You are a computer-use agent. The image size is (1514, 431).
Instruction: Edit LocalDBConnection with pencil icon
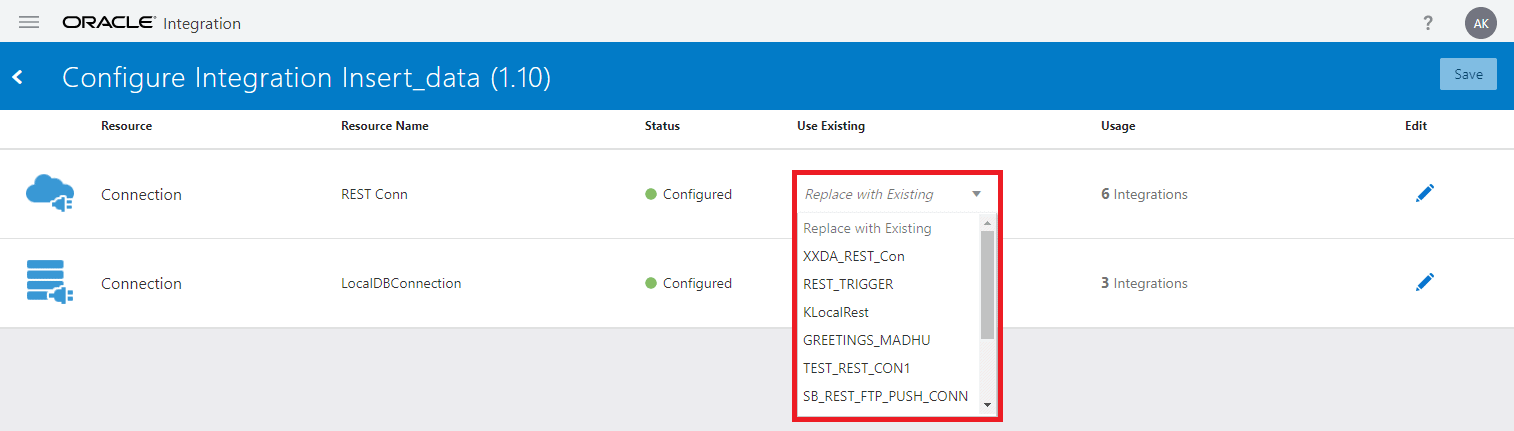[1425, 282]
